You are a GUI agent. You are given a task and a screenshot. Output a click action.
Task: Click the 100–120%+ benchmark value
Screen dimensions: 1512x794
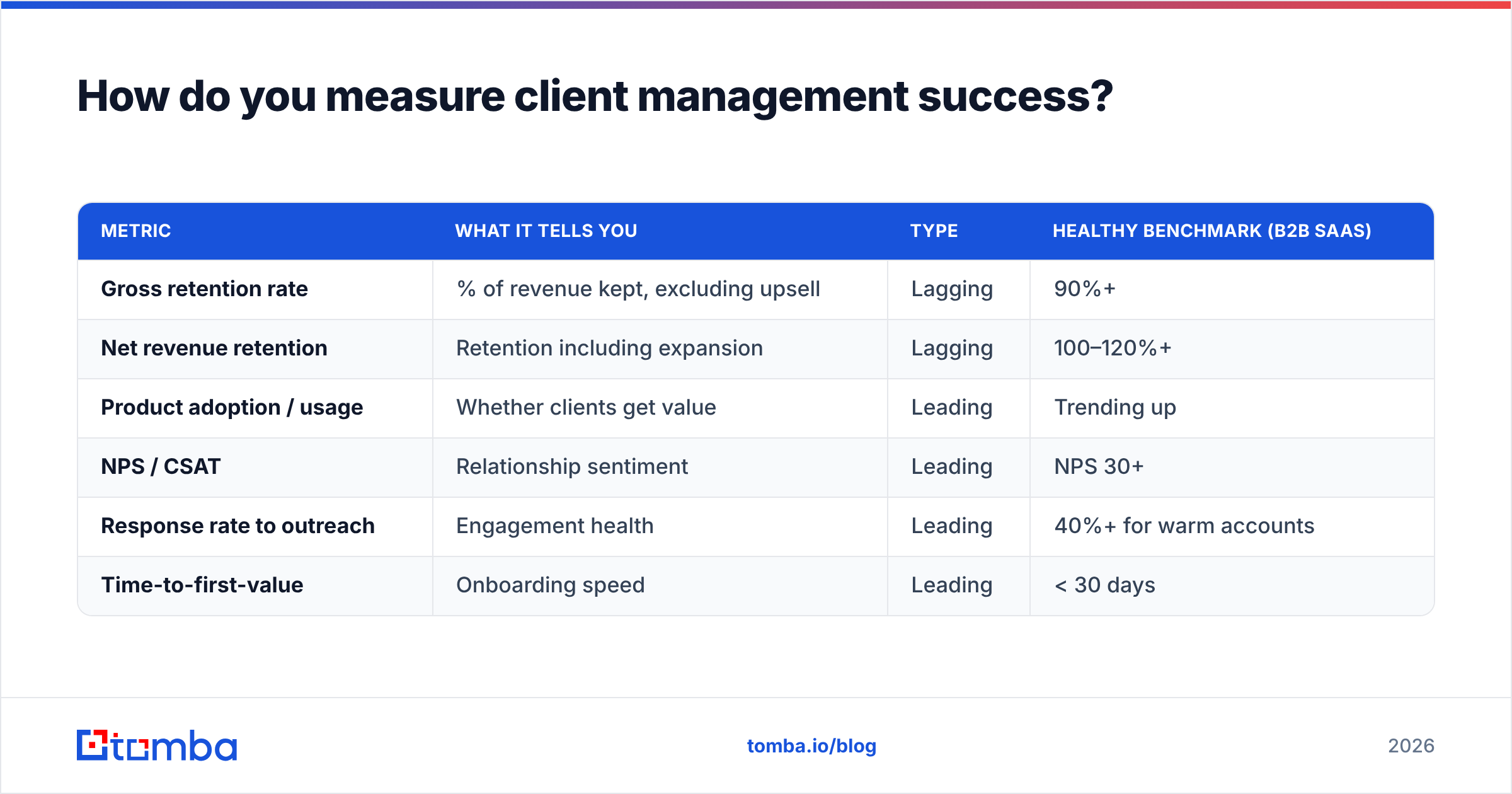coord(1113,348)
